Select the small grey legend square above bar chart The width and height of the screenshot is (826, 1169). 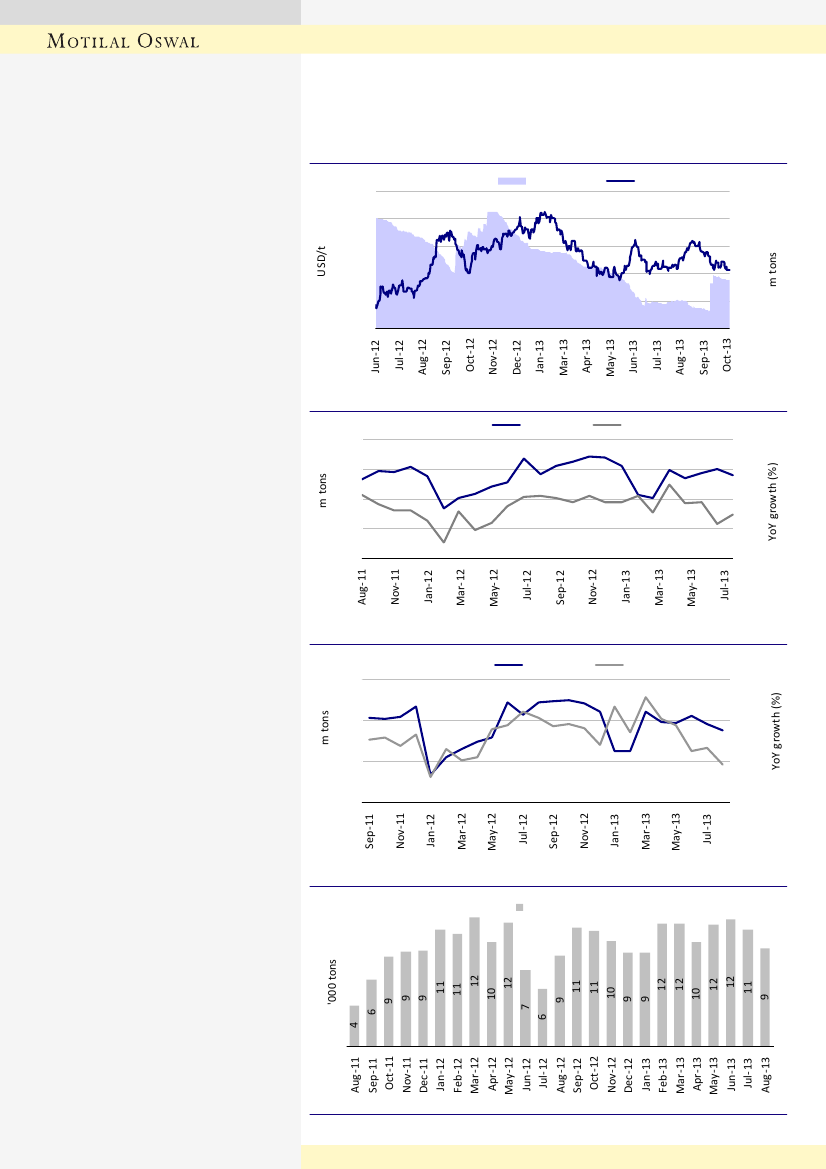tap(519, 907)
